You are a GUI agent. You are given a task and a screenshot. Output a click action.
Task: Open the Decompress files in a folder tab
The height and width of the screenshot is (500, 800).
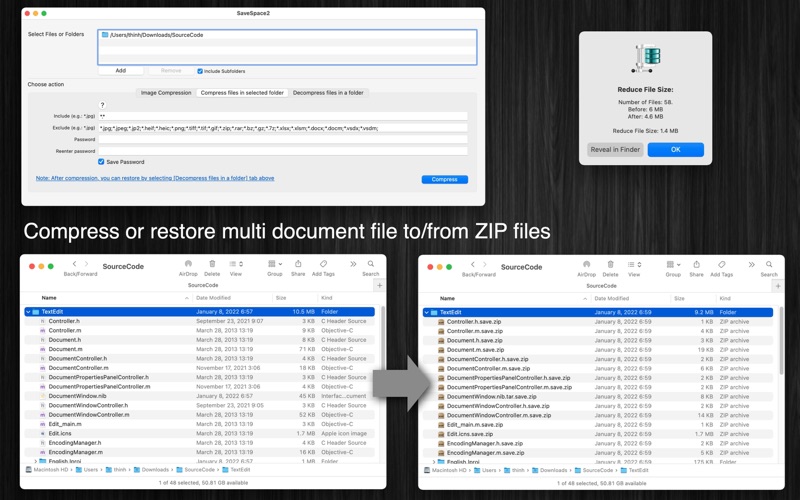[328, 93]
